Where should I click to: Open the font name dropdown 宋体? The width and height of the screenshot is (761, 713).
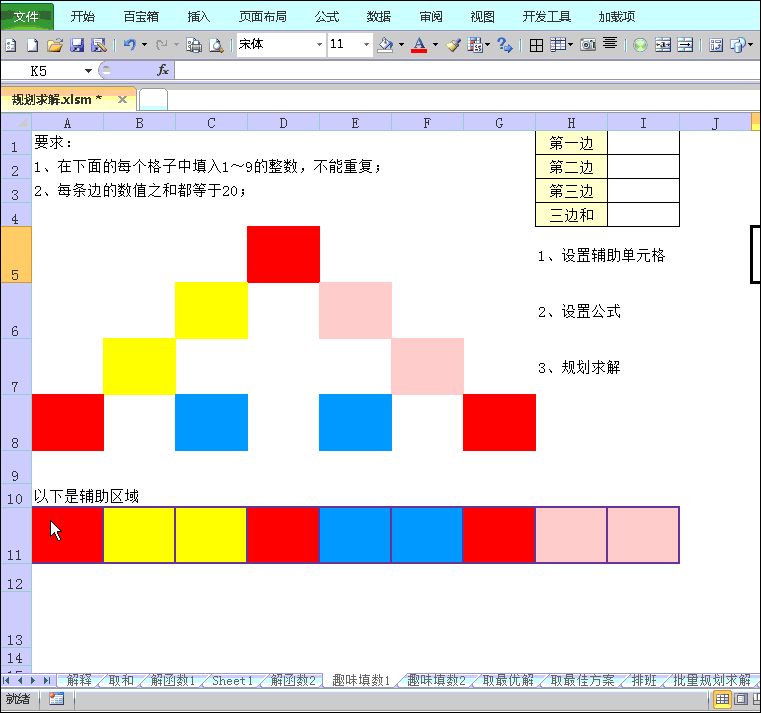pyautogui.click(x=319, y=45)
